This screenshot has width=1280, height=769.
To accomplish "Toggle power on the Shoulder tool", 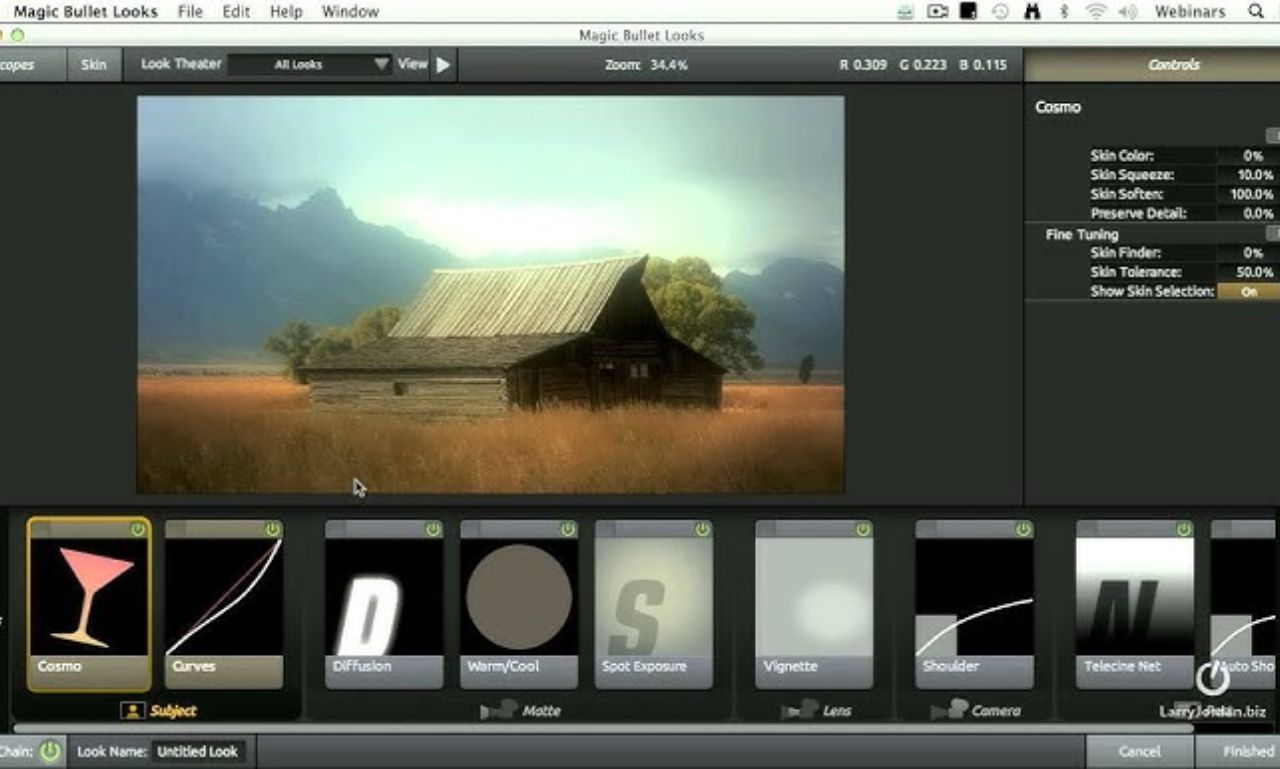I will 1023,529.
